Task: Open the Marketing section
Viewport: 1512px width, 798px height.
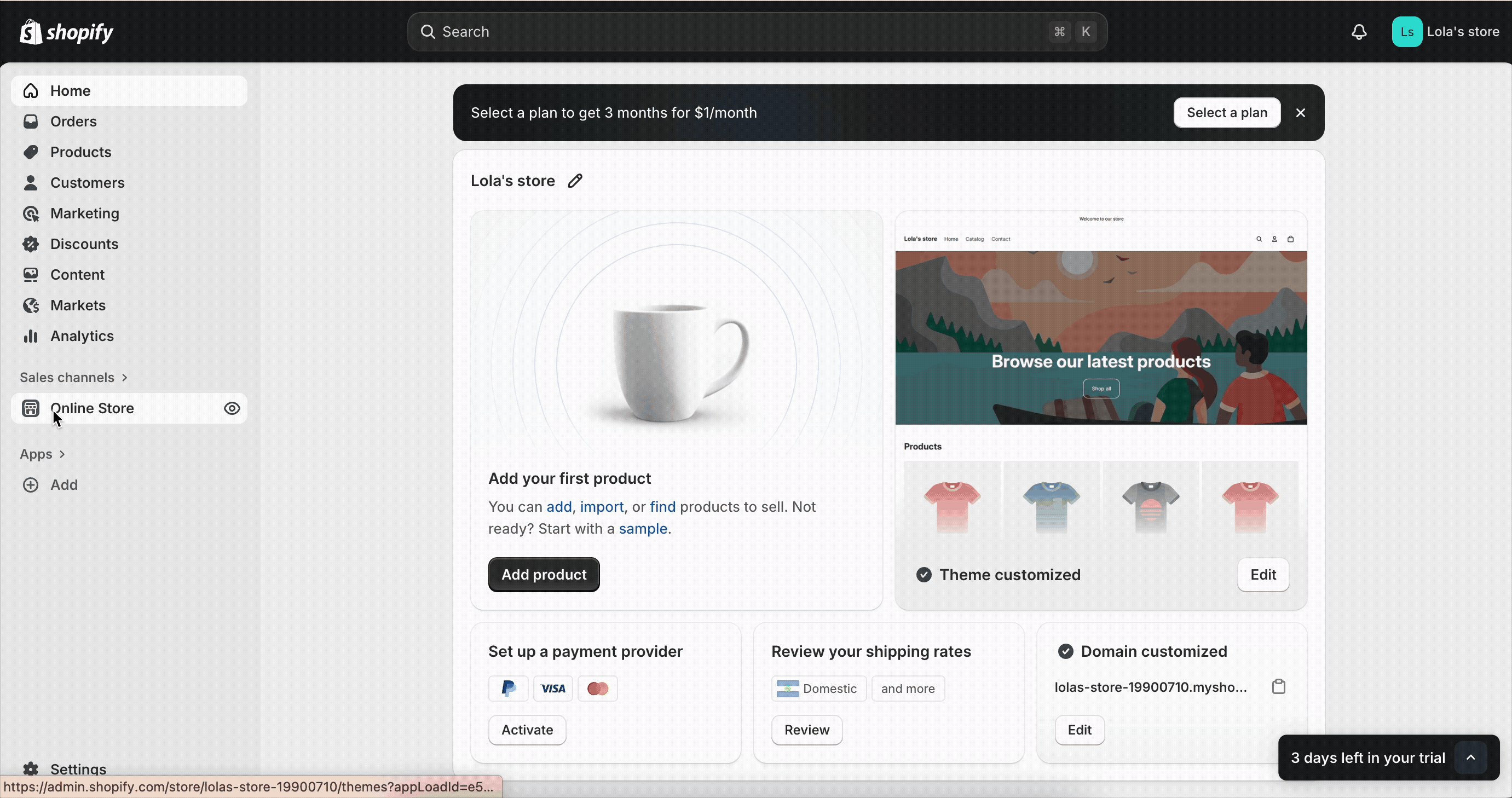Action: 84,213
